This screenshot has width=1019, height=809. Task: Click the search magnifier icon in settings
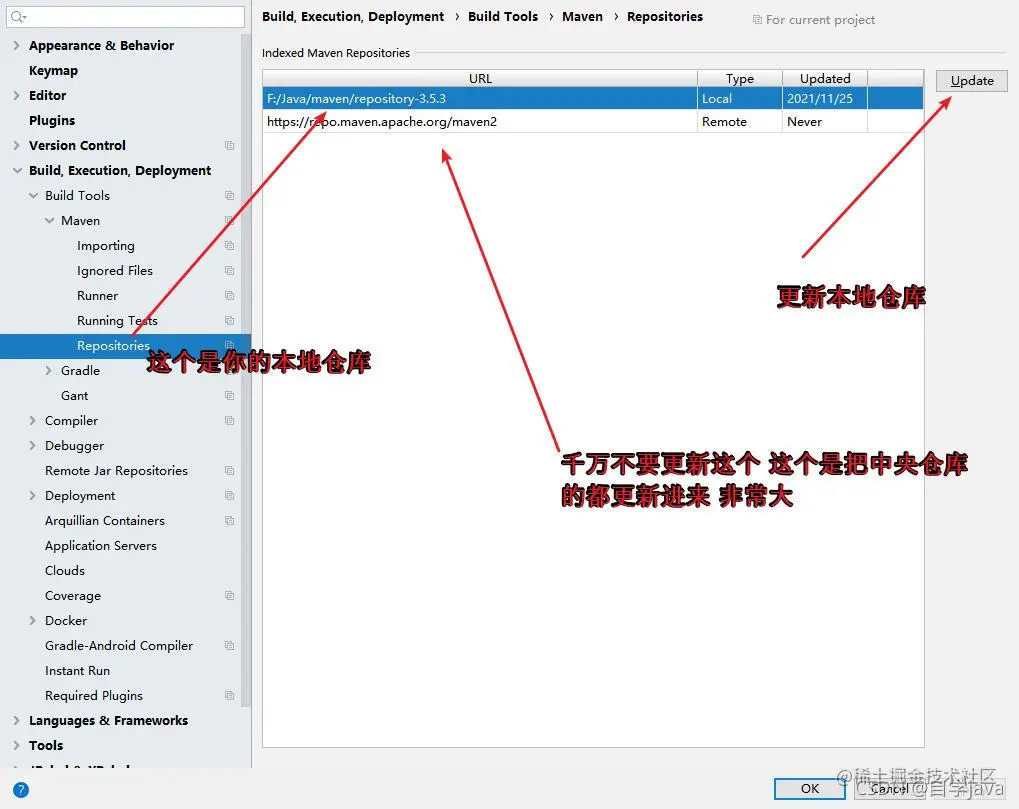tap(18, 16)
